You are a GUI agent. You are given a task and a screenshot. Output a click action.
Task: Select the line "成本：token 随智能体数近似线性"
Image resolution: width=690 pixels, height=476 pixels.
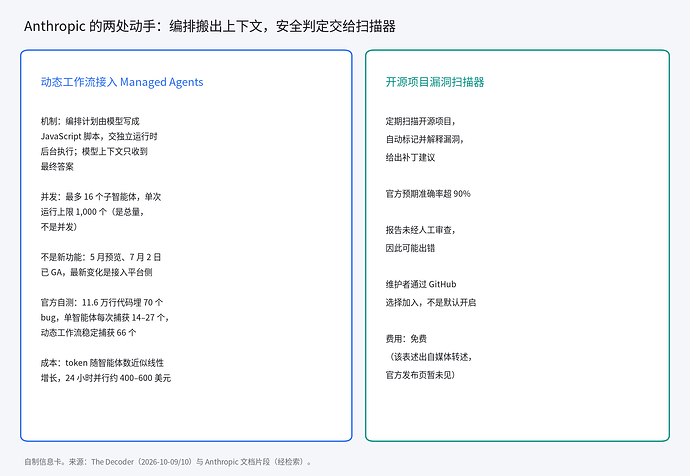[102, 363]
